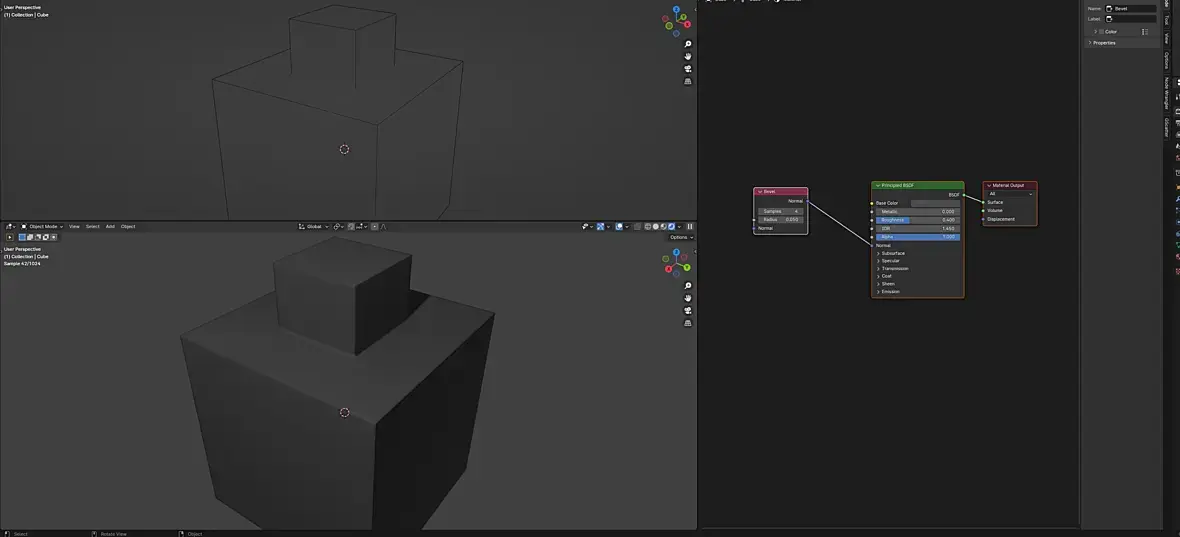This screenshot has width=1180, height=537.
Task: Click the empty node Label field
Action: pos(1130,19)
